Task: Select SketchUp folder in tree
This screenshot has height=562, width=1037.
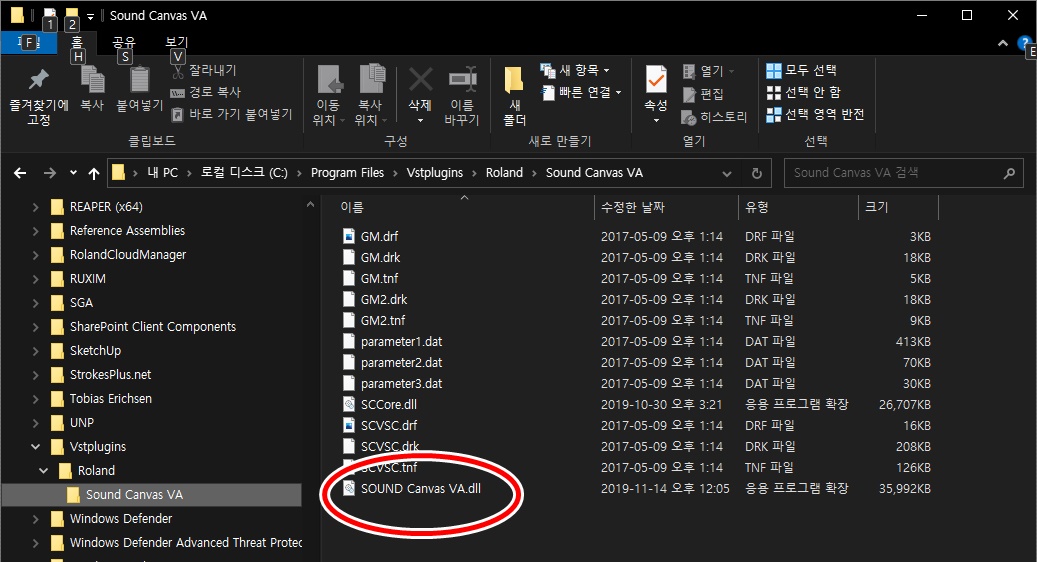Action: pos(95,350)
